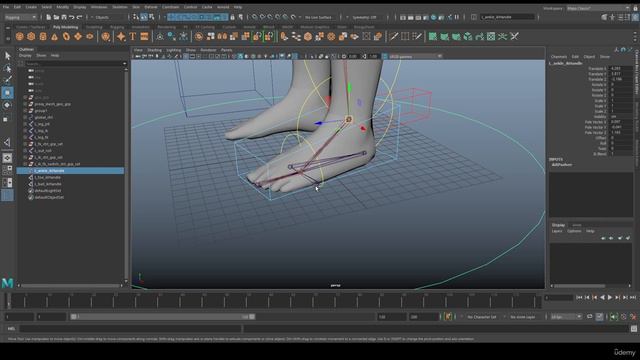This screenshot has height=360, width=640.
Task: Switch to single perspective layout in toolbox
Action: pos(7,158)
